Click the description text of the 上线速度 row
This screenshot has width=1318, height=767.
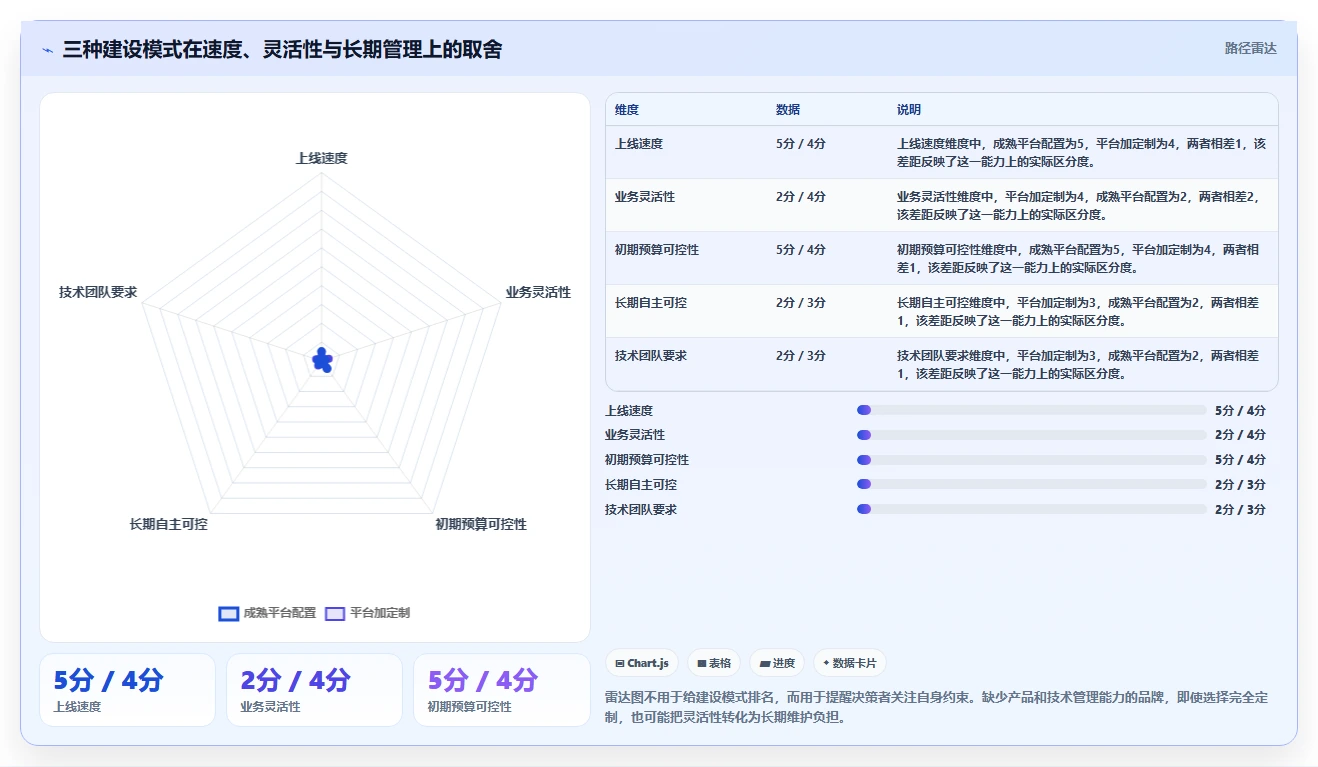[x=1081, y=152]
